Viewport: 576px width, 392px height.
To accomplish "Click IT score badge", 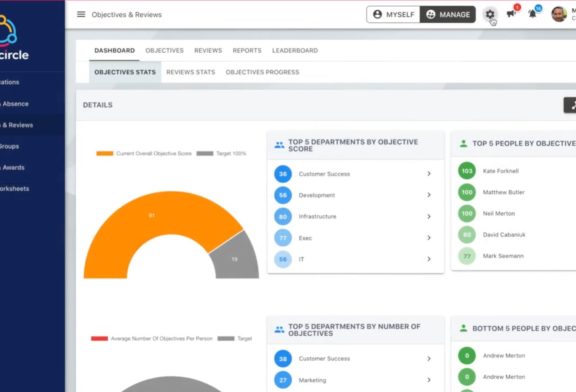I will pos(283,259).
